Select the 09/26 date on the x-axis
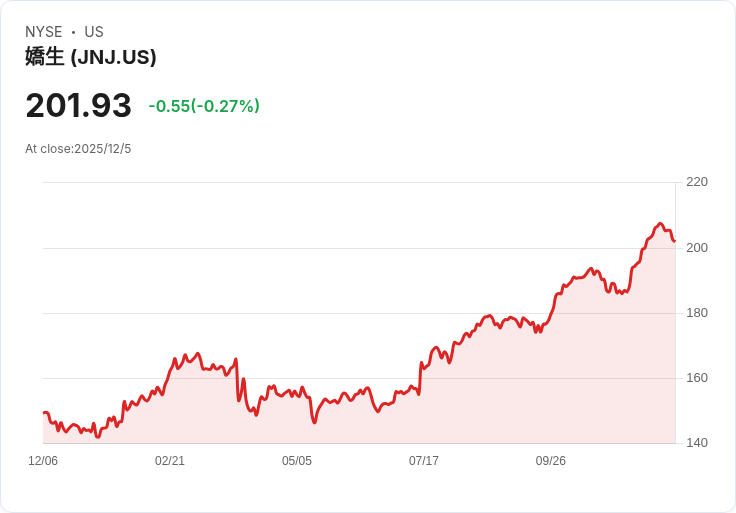736x513 pixels. pyautogui.click(x=551, y=461)
